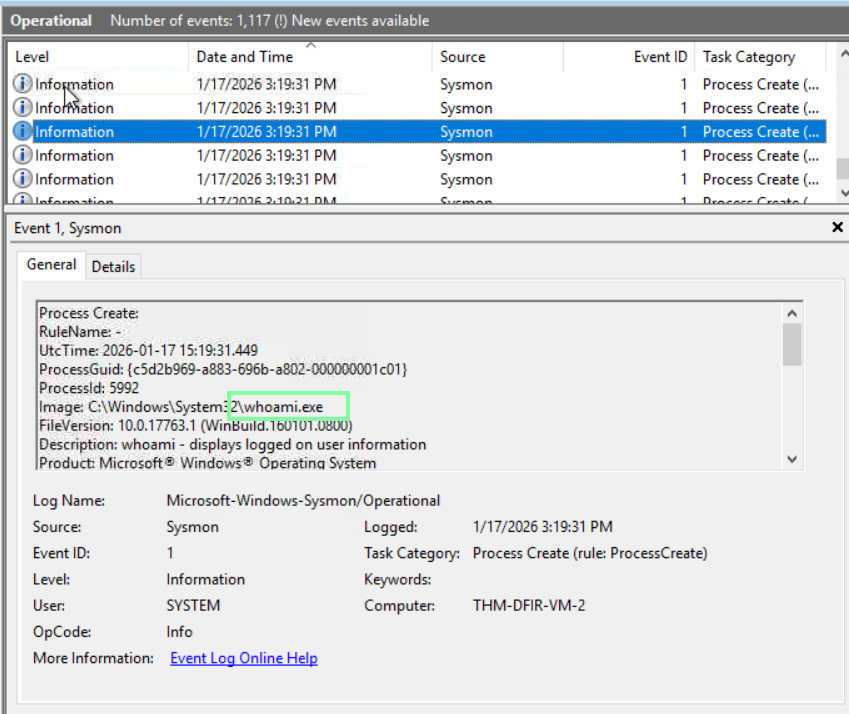Click the whoami.exe Image path text
The height and width of the screenshot is (714, 849).
(288, 407)
